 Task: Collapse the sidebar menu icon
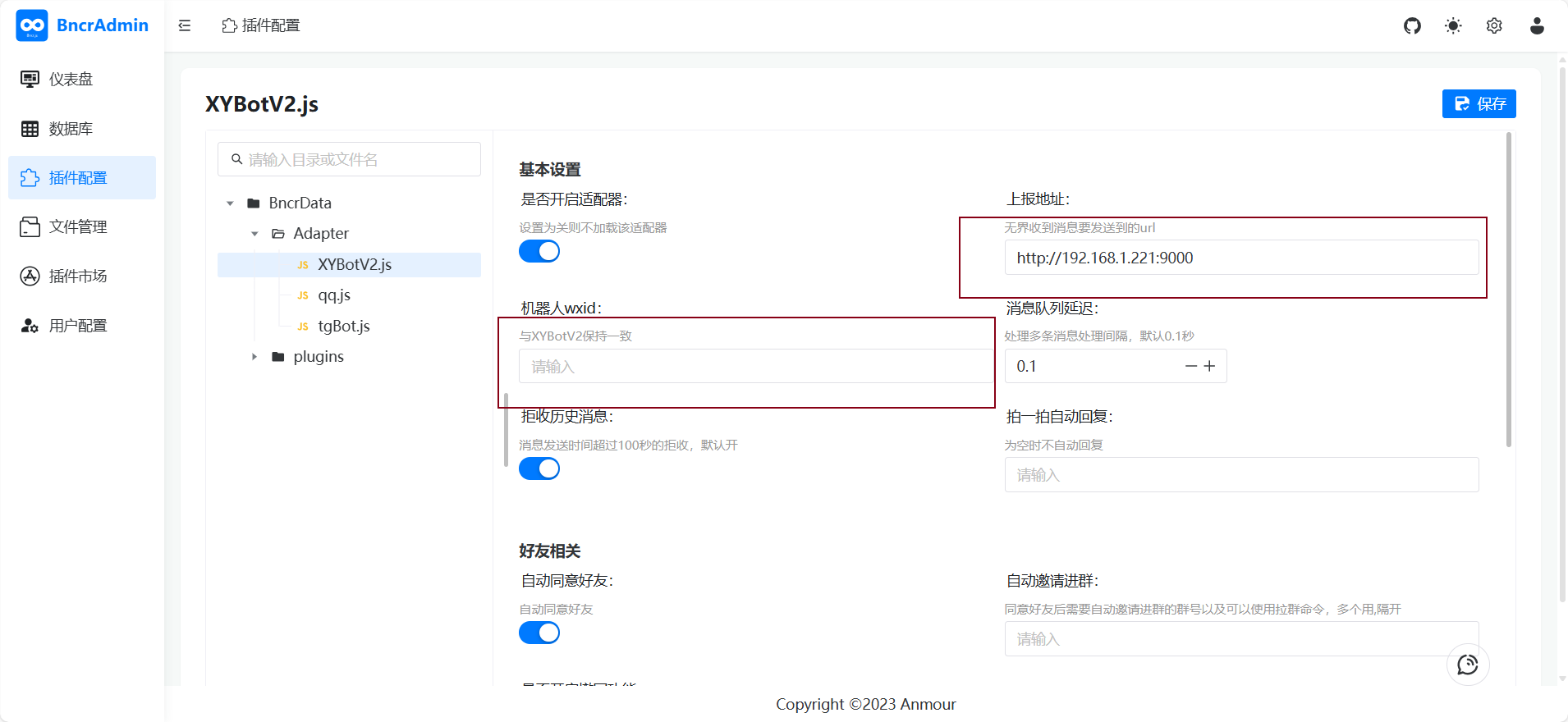coord(185,25)
